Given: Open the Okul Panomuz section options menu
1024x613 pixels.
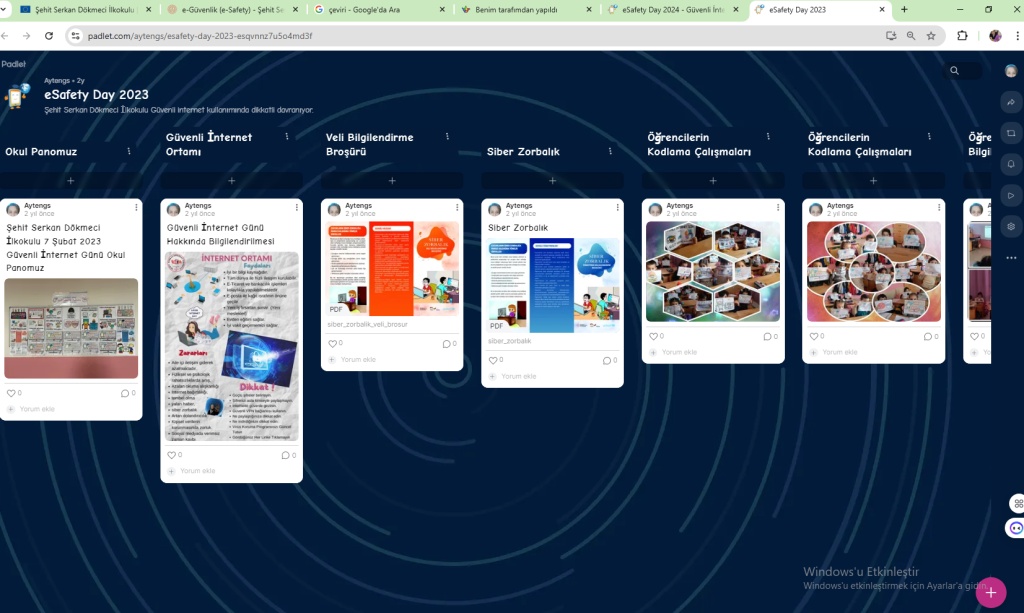Looking at the screenshot, I should pos(129,152).
